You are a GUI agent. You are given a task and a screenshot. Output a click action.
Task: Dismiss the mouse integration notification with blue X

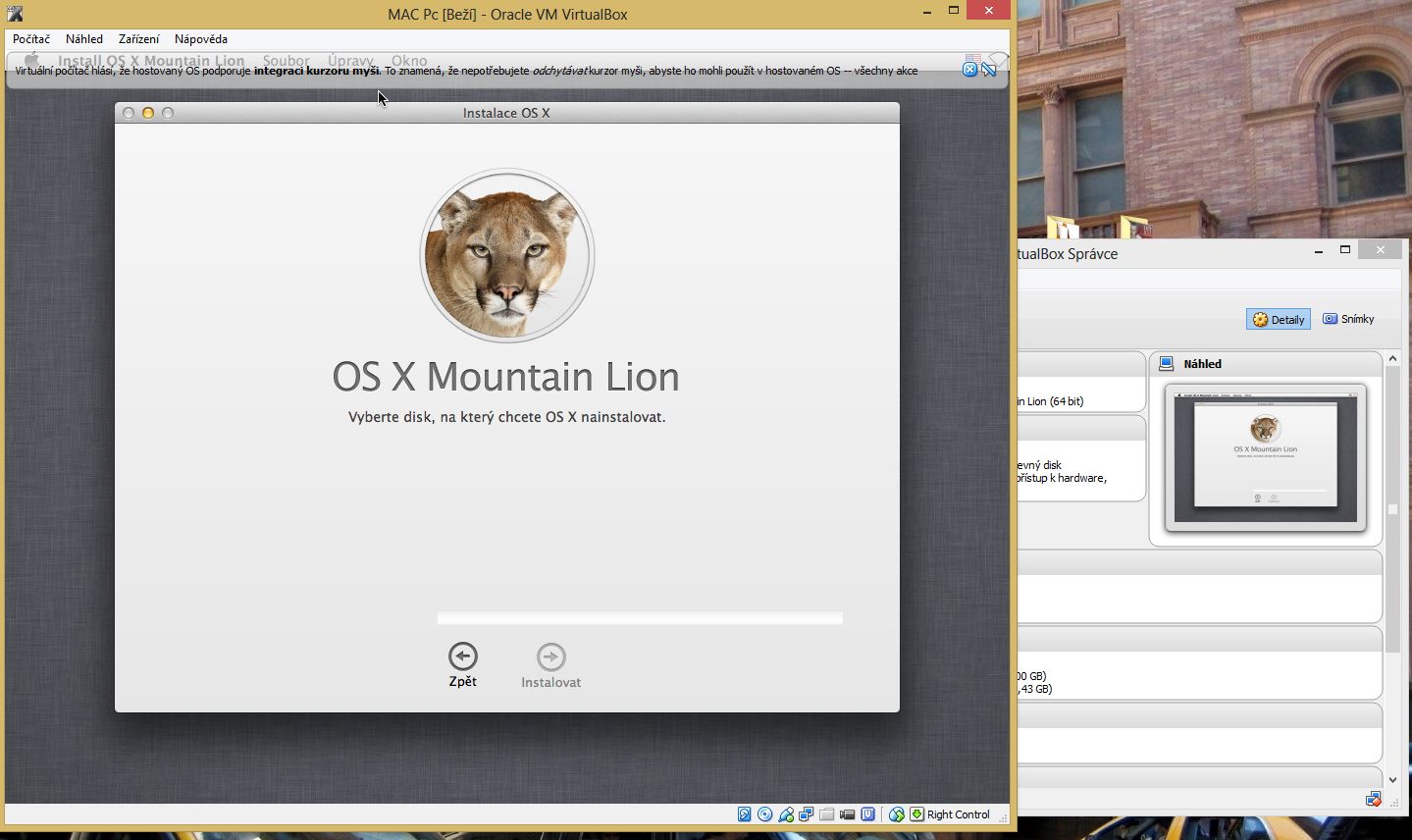coord(969,70)
